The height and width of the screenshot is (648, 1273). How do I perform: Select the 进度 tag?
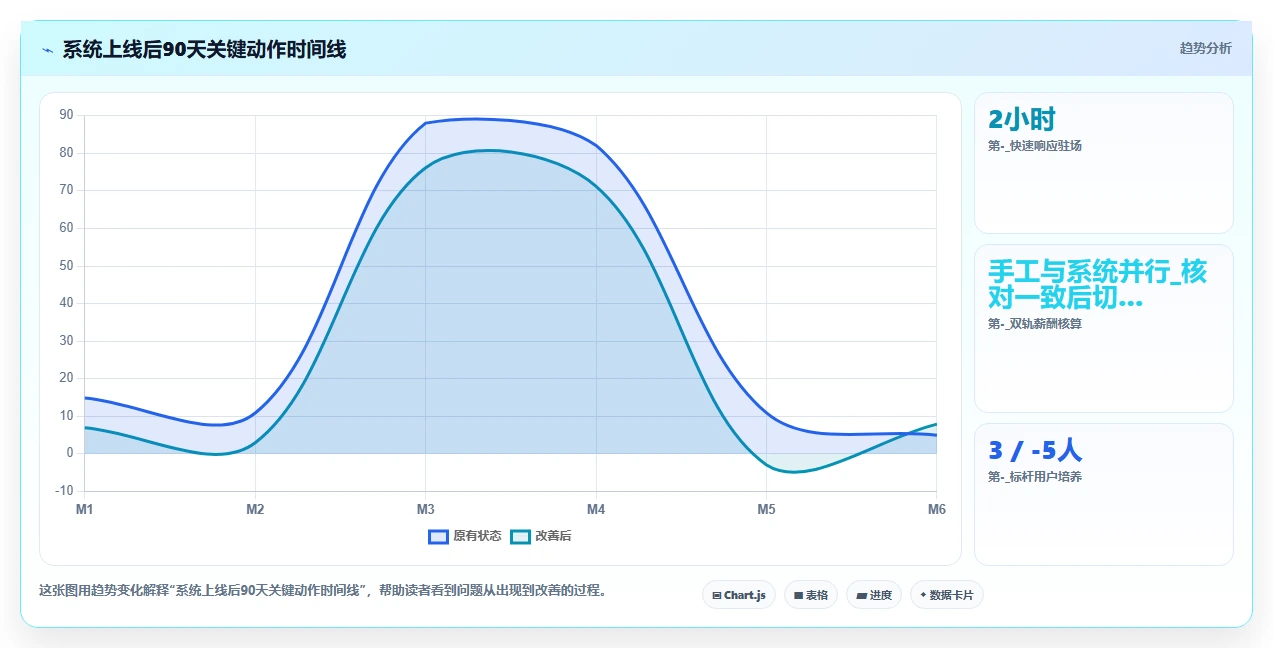coord(874,595)
